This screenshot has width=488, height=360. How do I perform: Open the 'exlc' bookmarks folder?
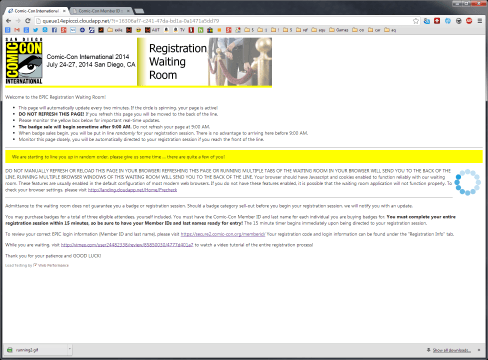[115, 30]
